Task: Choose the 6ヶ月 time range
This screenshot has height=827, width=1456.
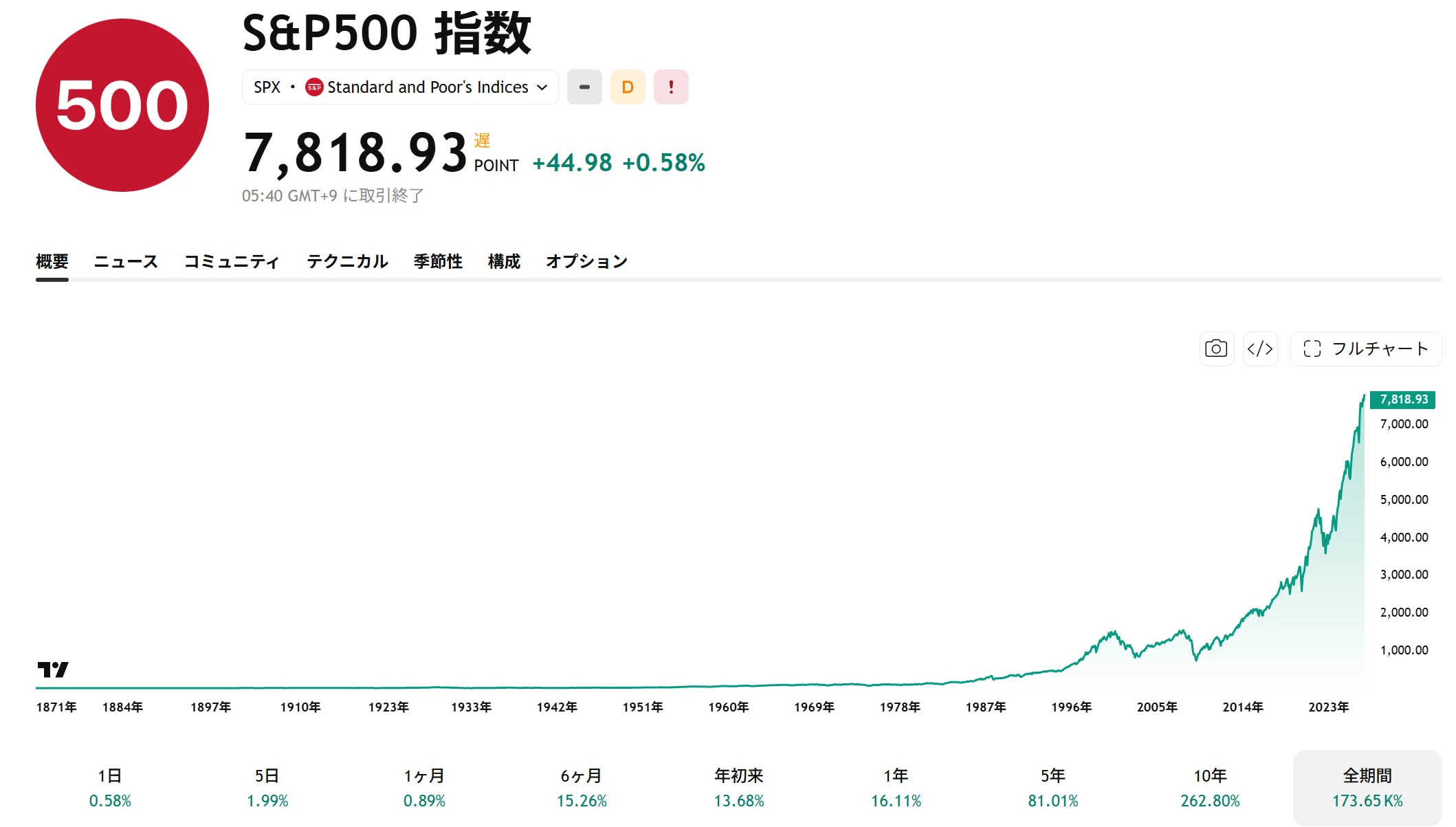Action: pos(582,788)
